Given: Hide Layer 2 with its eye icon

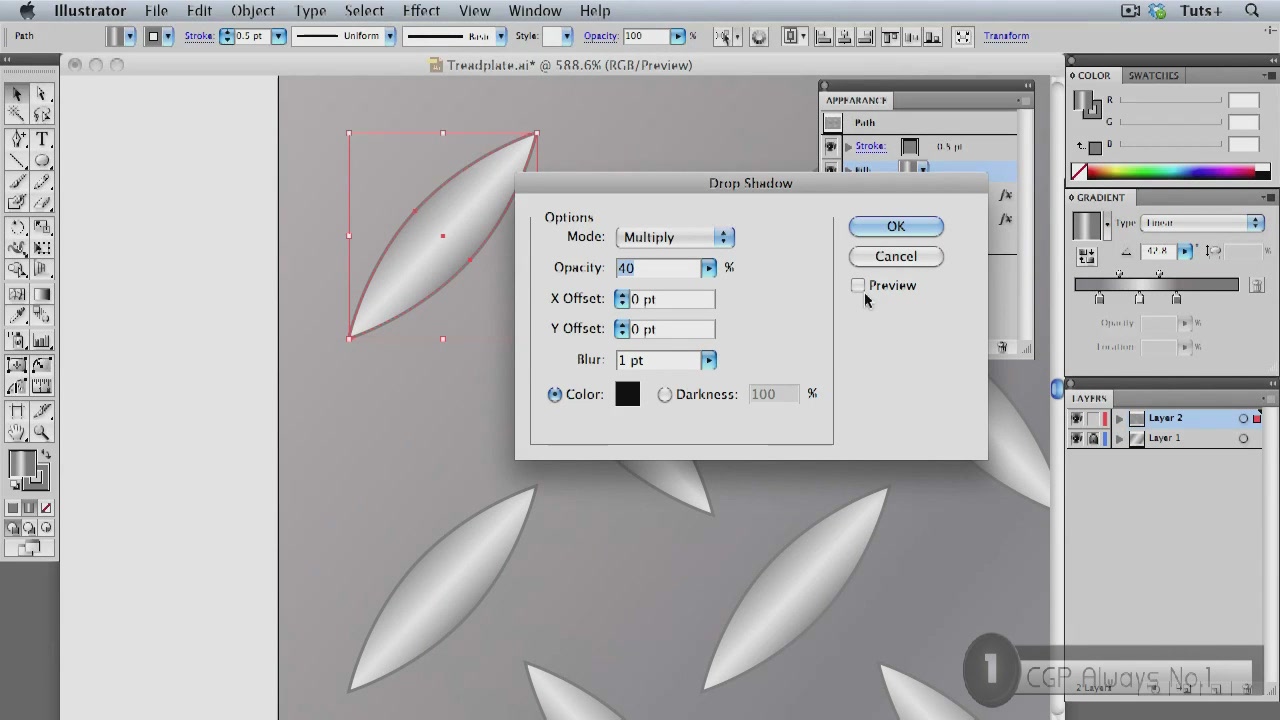Looking at the screenshot, I should tap(1077, 419).
